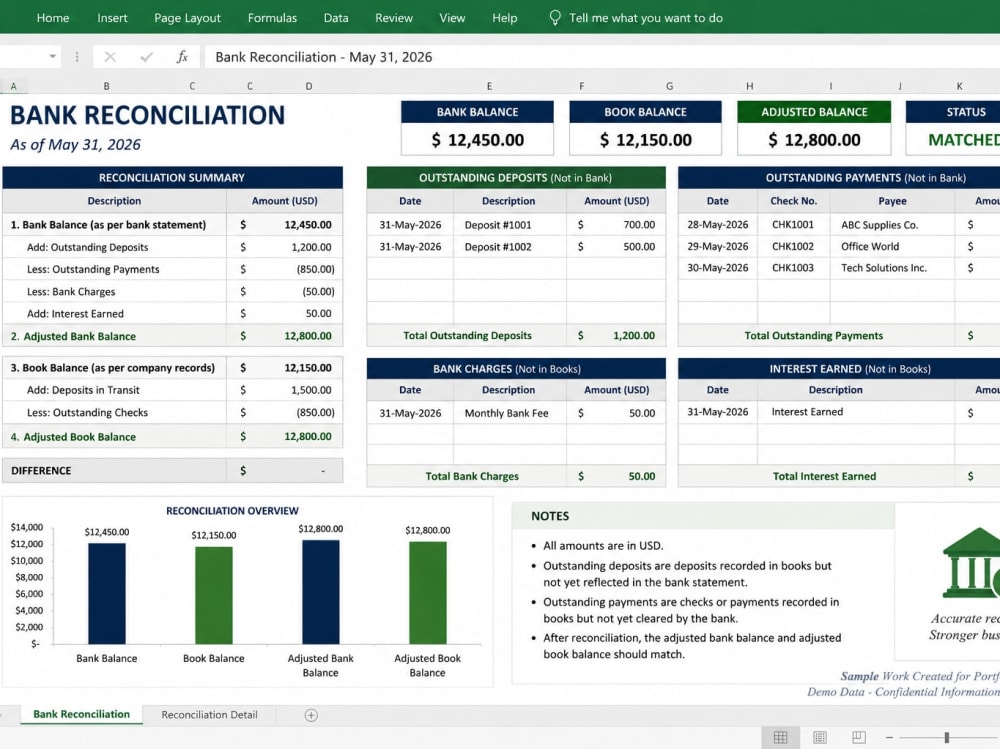Click the green bank building image
Viewport: 1000px width, 749px height.
[971, 563]
